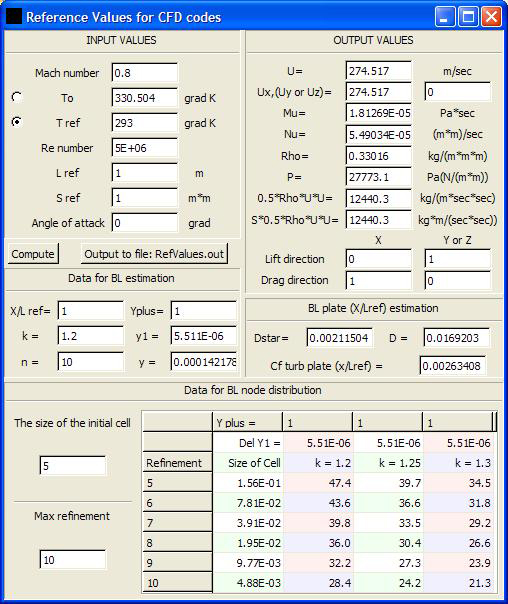The width and height of the screenshot is (508, 604).
Task: Click the application icon in the title bar
Action: click(x=14, y=17)
